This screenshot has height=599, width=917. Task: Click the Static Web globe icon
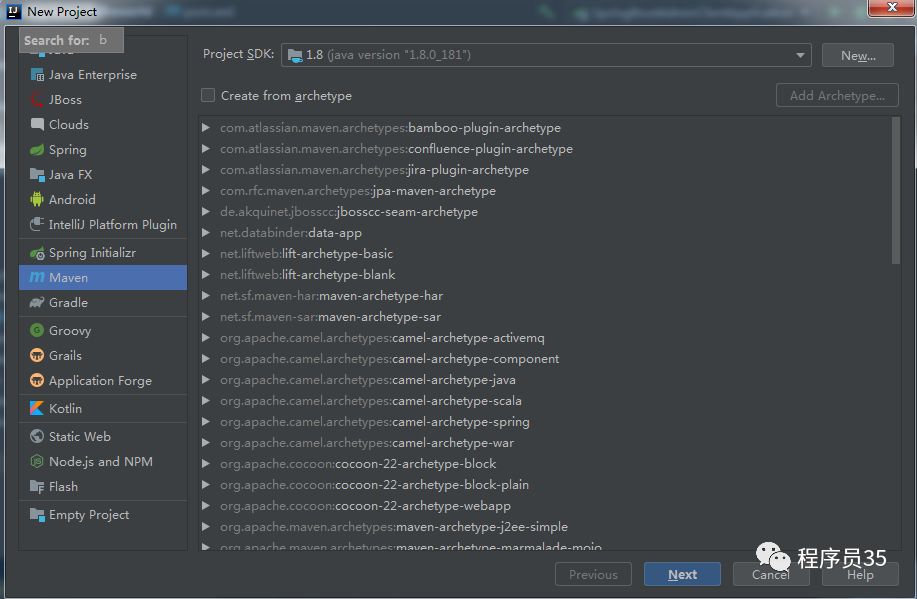[37, 436]
